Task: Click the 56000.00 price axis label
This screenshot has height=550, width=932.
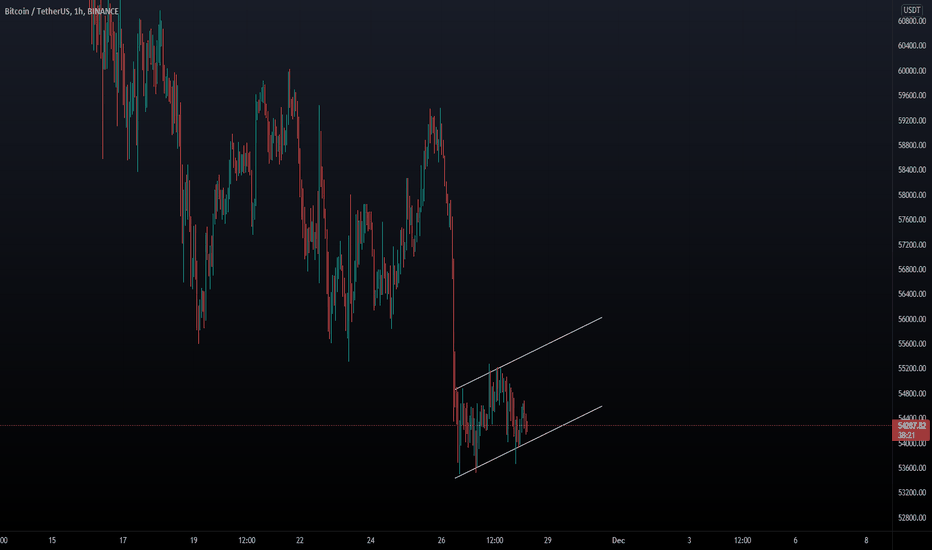Action: pos(912,319)
